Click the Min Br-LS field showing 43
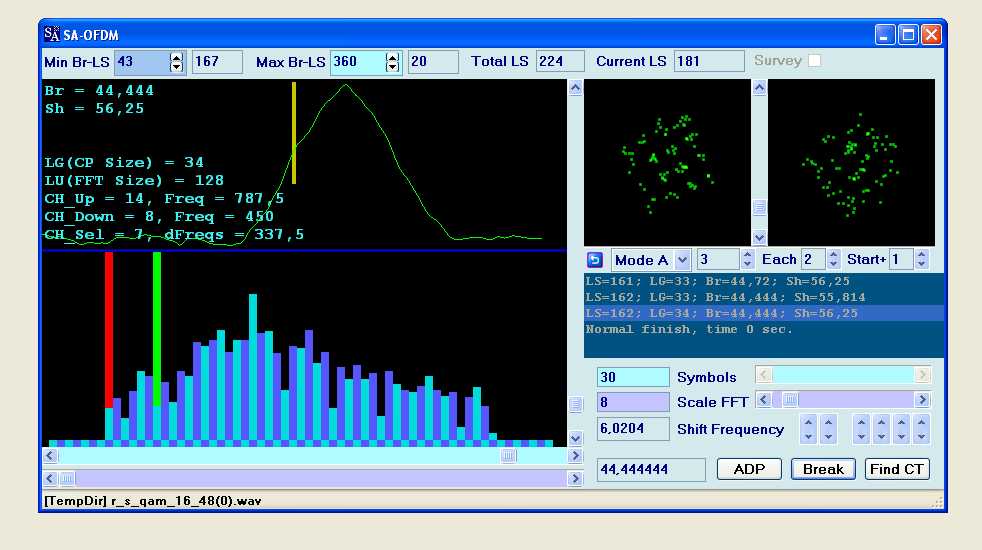Viewport: 982px width, 550px height. click(142, 62)
